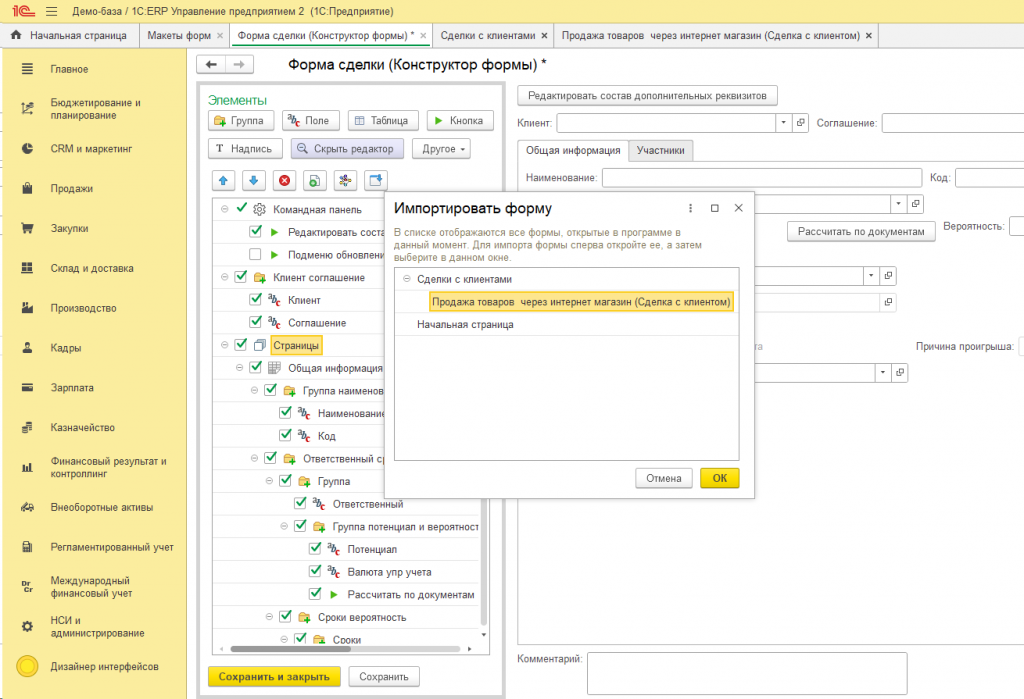
Task: Open Клиент field dropdown arrow
Action: click(784, 123)
